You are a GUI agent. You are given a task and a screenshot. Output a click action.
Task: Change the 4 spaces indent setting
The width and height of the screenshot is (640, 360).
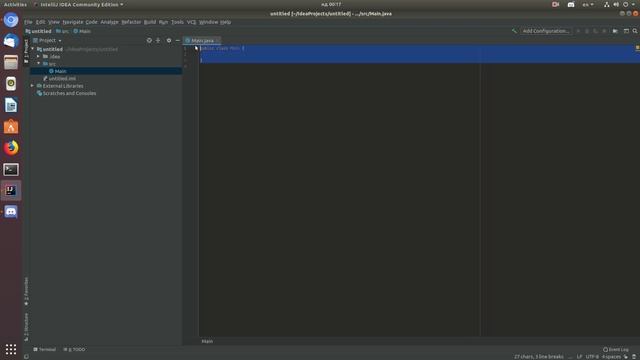[x=611, y=357]
